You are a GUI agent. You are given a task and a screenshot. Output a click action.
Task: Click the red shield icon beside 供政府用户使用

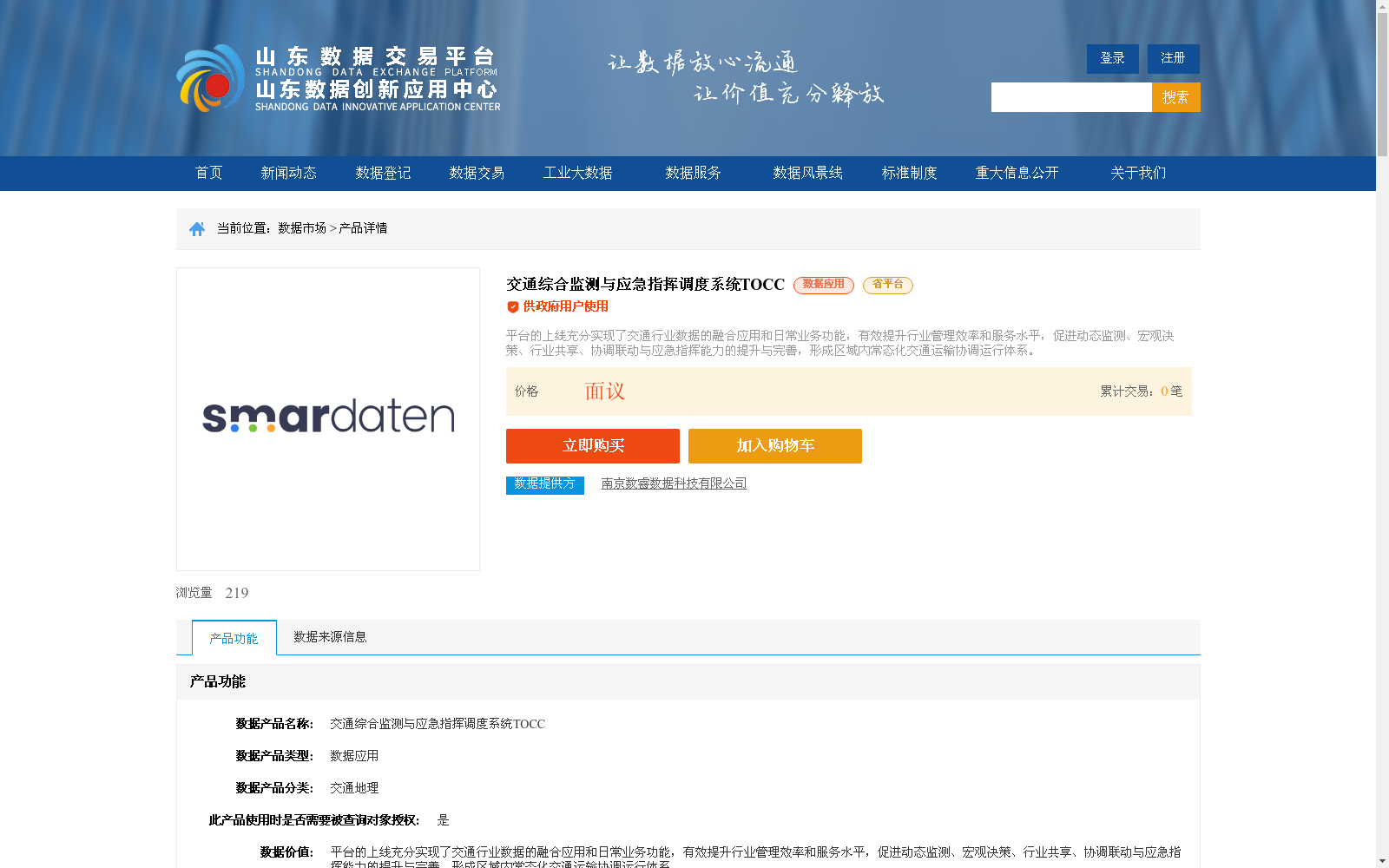[513, 307]
